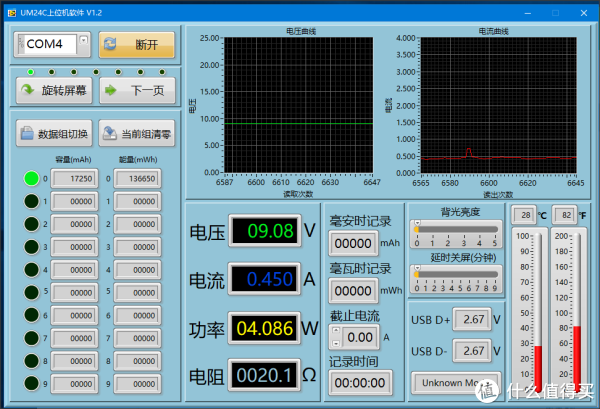
Task: Click the app icon in title bar
Action: pyautogui.click(x=12, y=13)
